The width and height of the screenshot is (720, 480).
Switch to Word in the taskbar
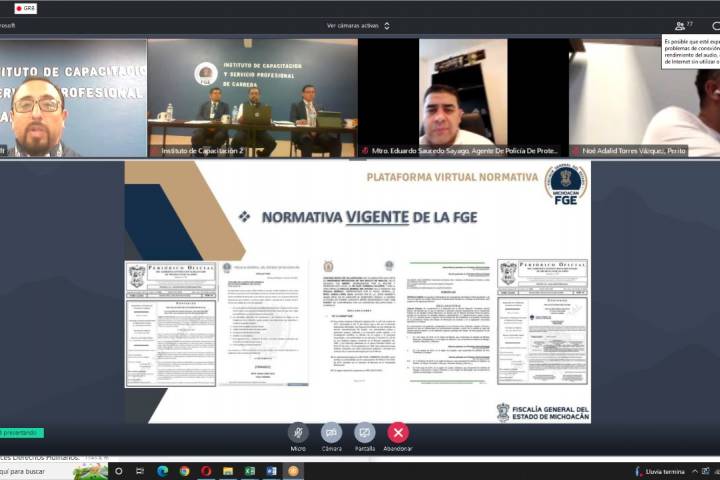(x=271, y=471)
